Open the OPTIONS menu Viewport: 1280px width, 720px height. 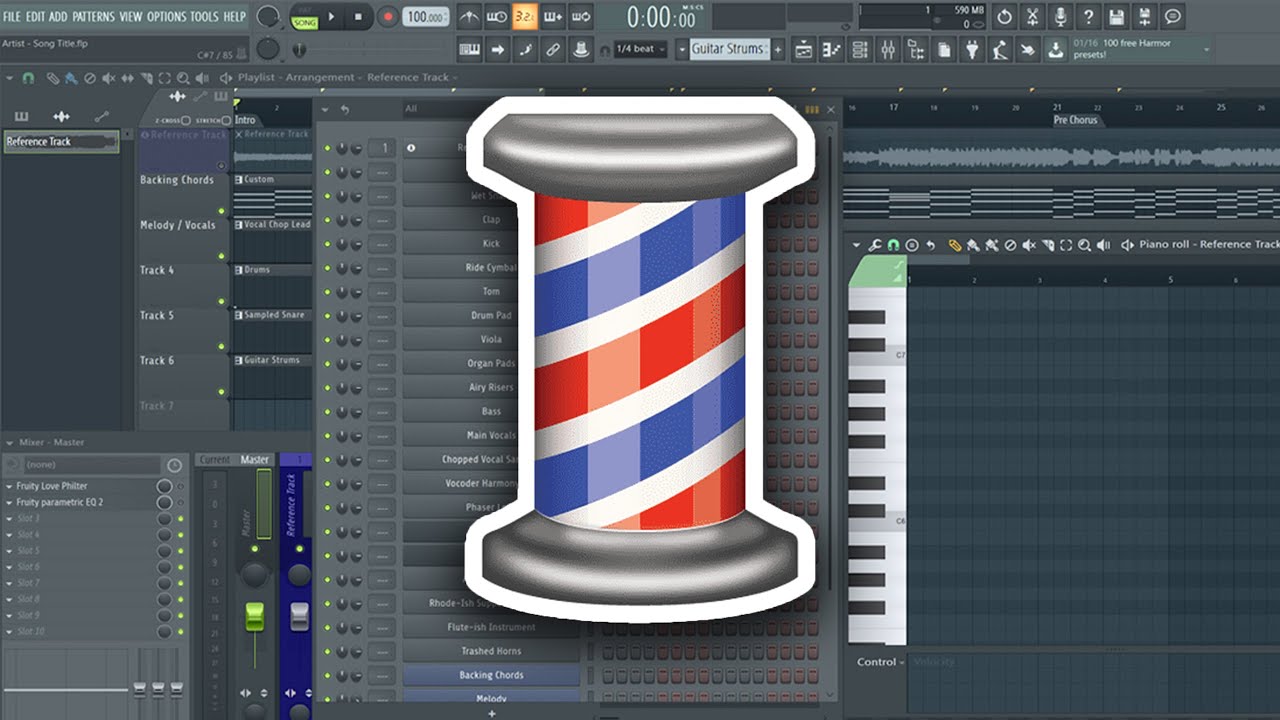pos(167,17)
